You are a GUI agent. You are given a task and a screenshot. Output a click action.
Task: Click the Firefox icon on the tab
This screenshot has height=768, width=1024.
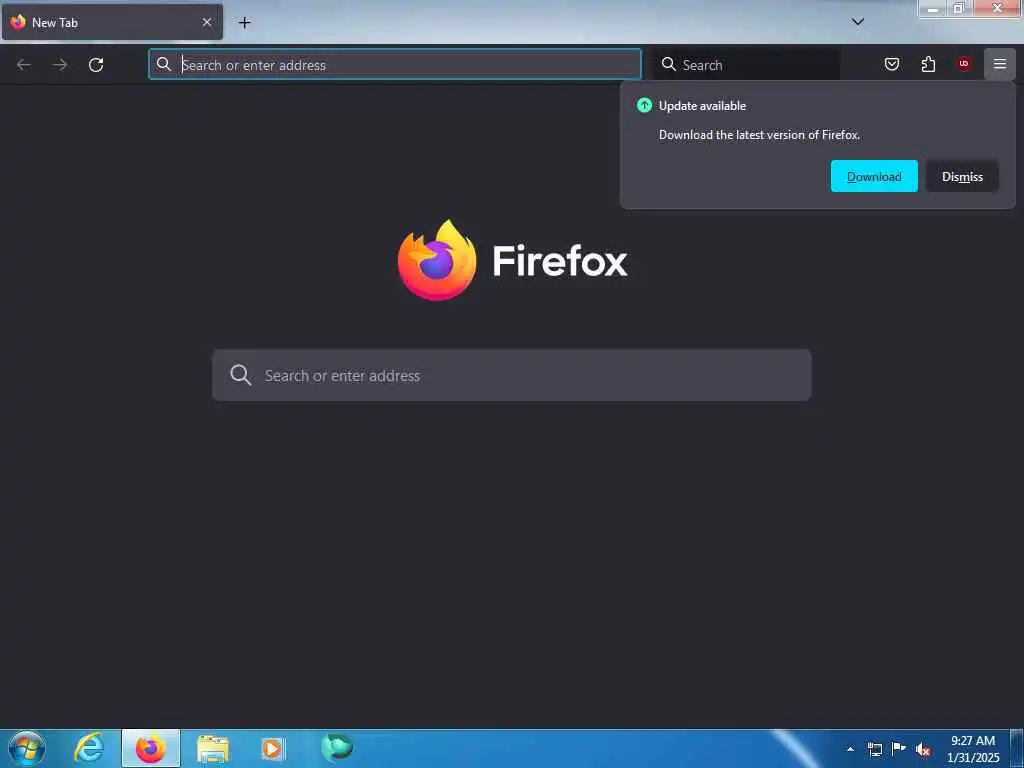tap(18, 22)
